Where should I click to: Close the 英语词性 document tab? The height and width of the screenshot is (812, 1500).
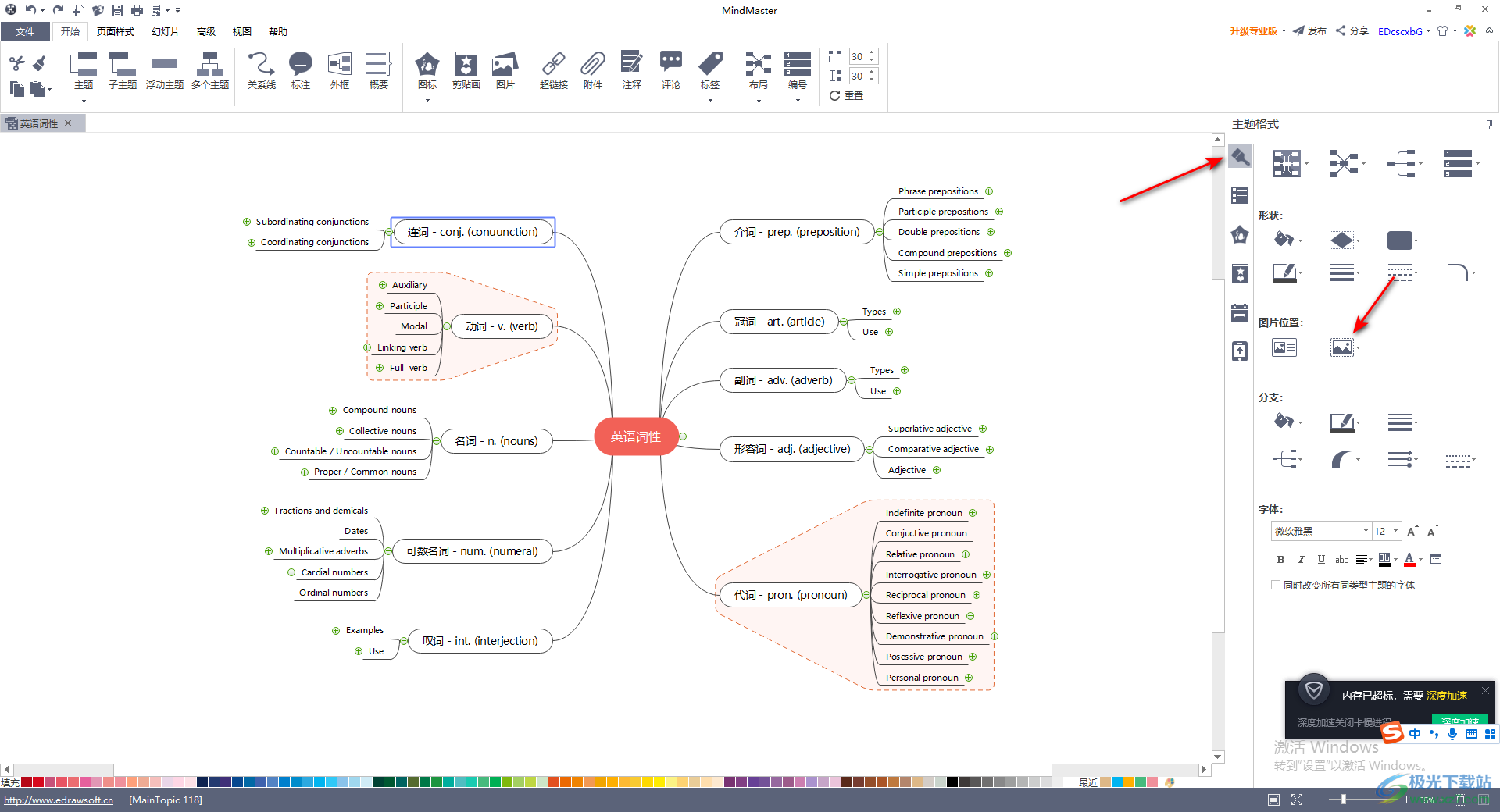(x=68, y=123)
